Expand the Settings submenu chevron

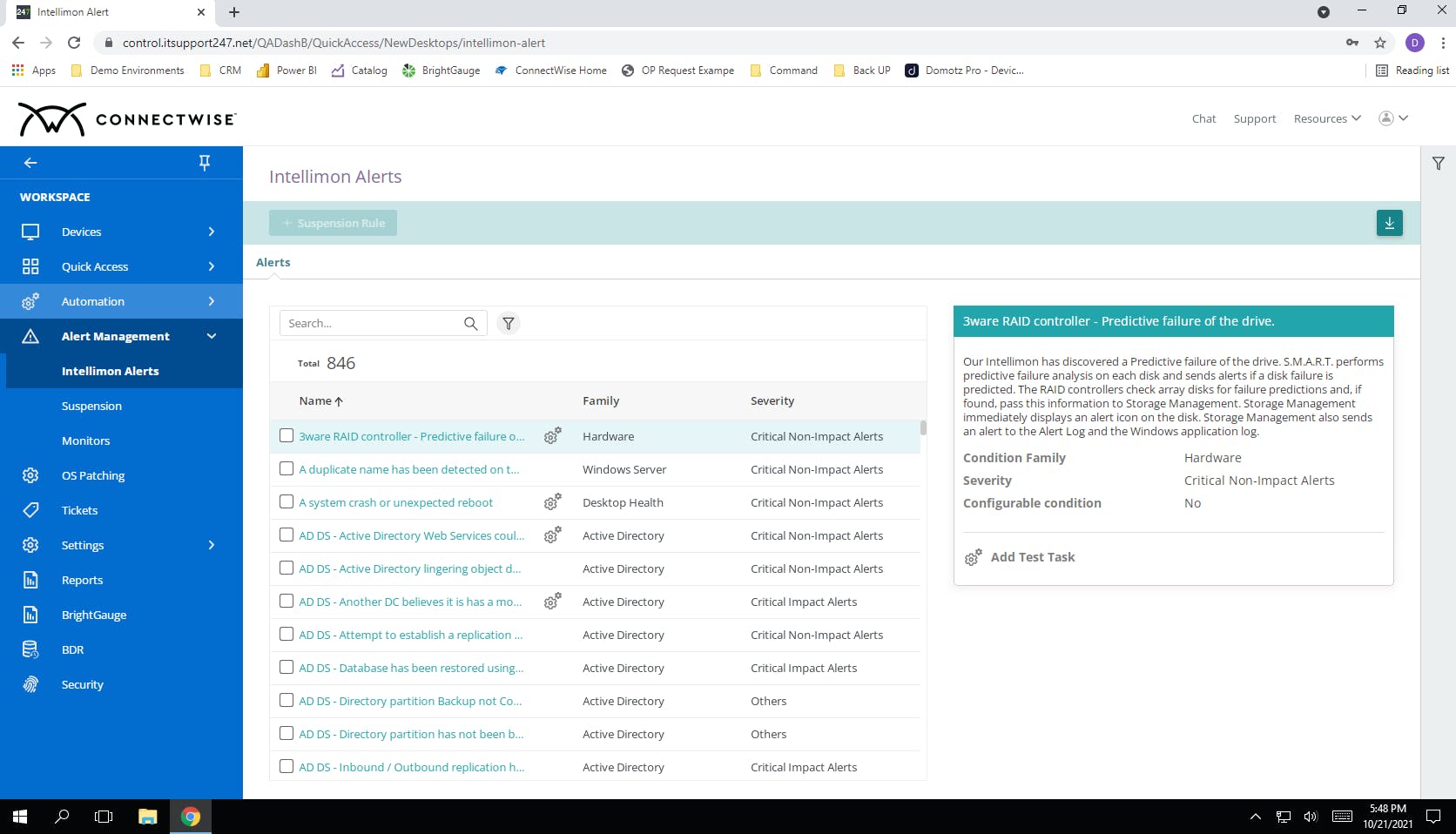click(212, 545)
